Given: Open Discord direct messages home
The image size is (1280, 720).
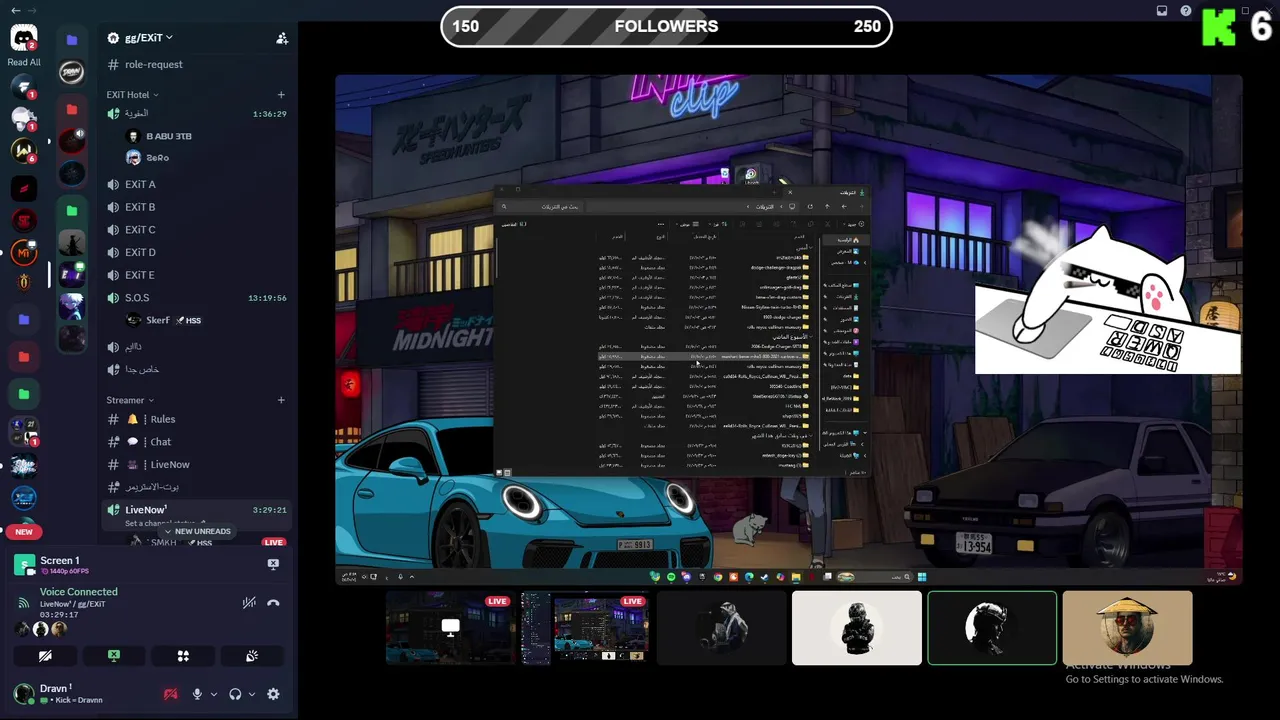Looking at the screenshot, I should (24, 39).
